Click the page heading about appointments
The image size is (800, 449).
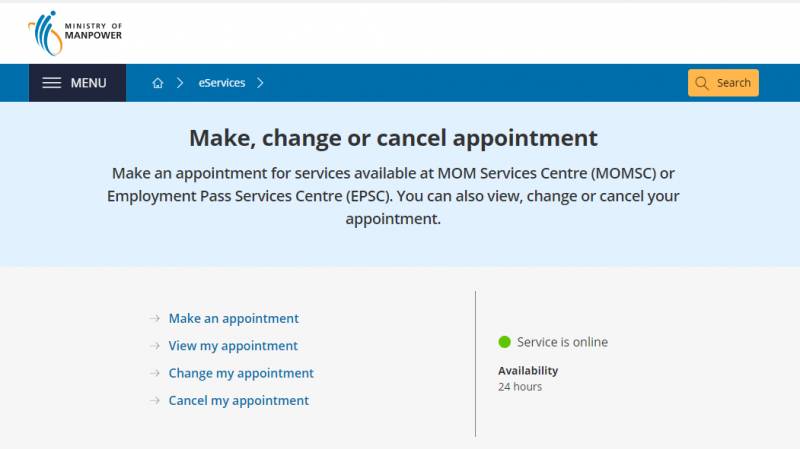pyautogui.click(x=393, y=138)
